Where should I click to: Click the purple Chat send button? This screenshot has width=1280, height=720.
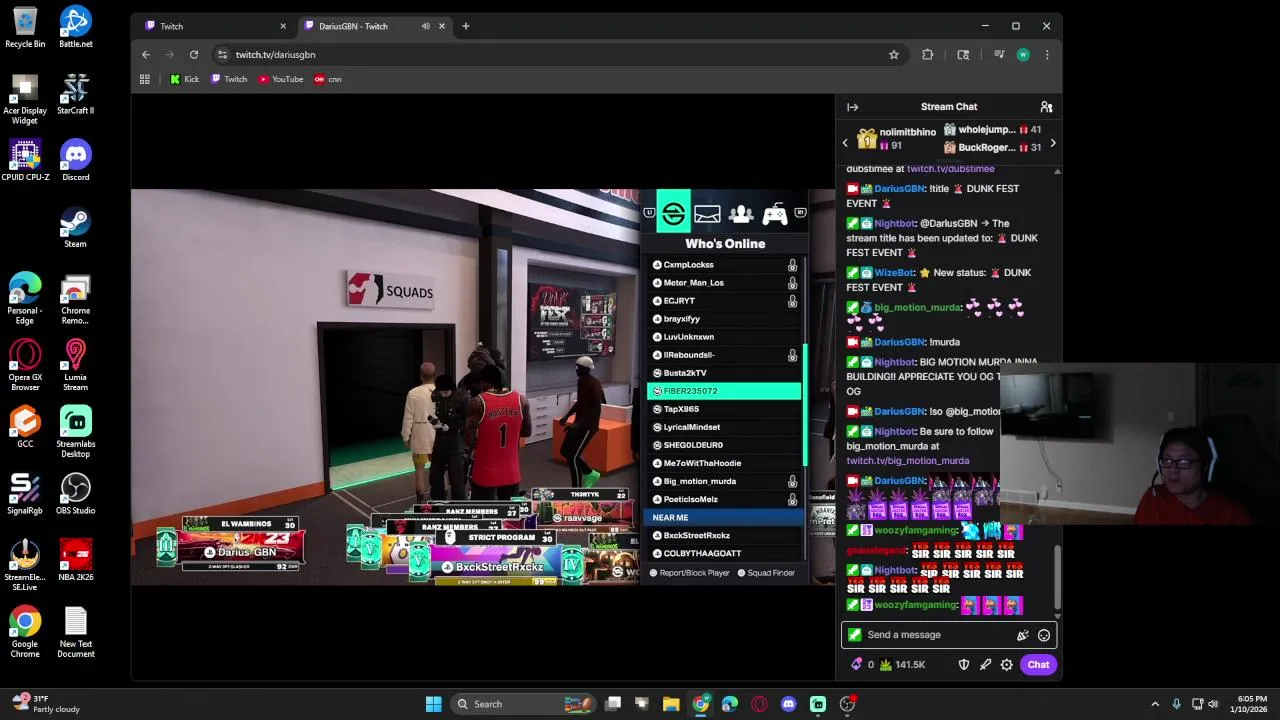click(1038, 665)
